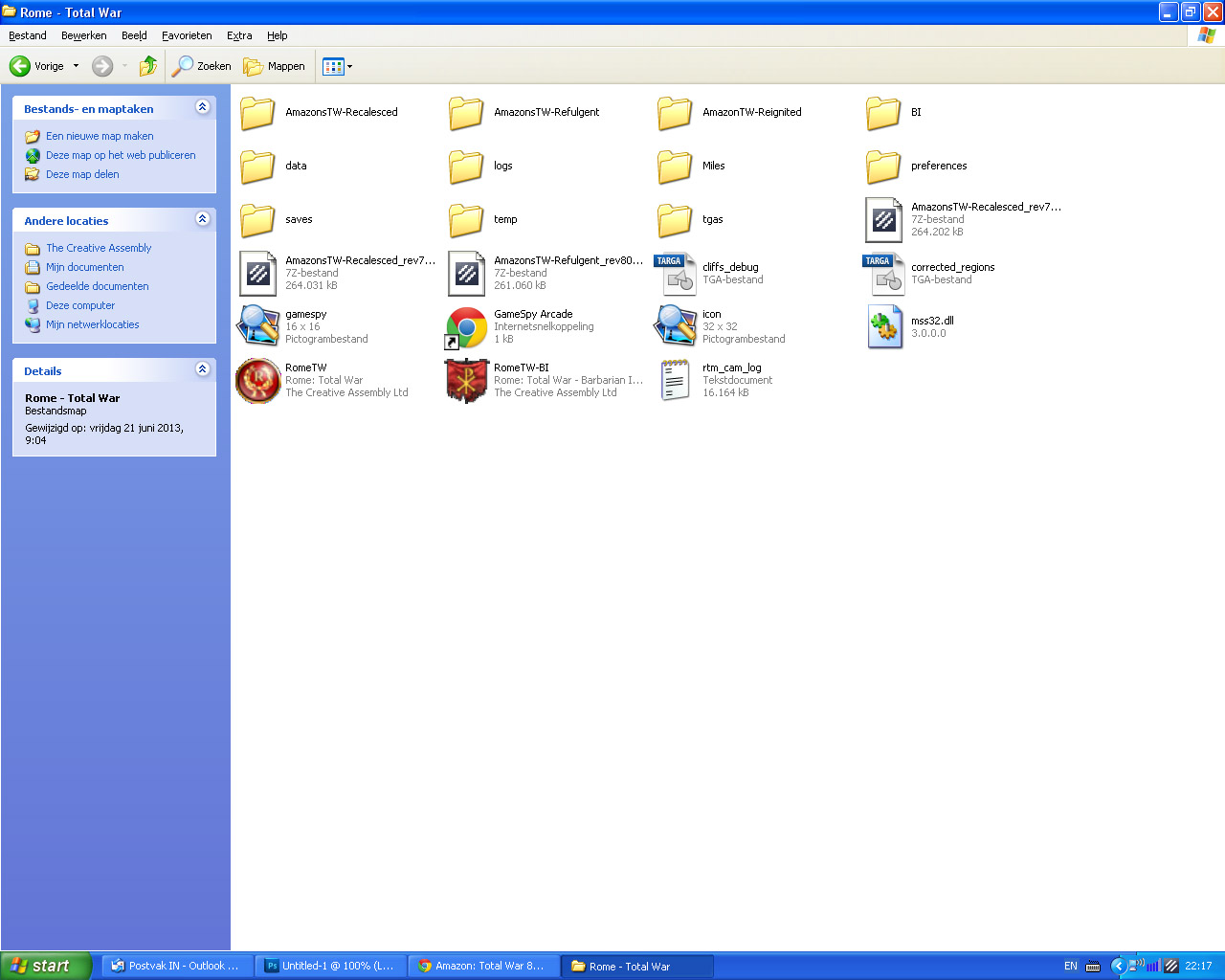Go up one folder level
The width and height of the screenshot is (1225, 980).
pyautogui.click(x=147, y=66)
